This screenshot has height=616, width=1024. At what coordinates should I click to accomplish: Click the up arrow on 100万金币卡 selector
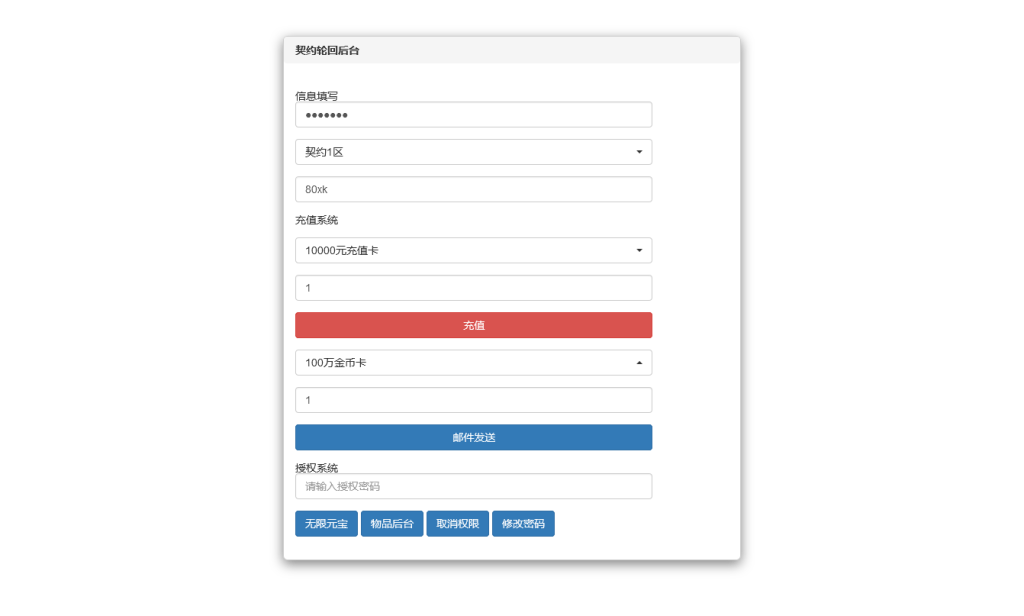coord(641,362)
